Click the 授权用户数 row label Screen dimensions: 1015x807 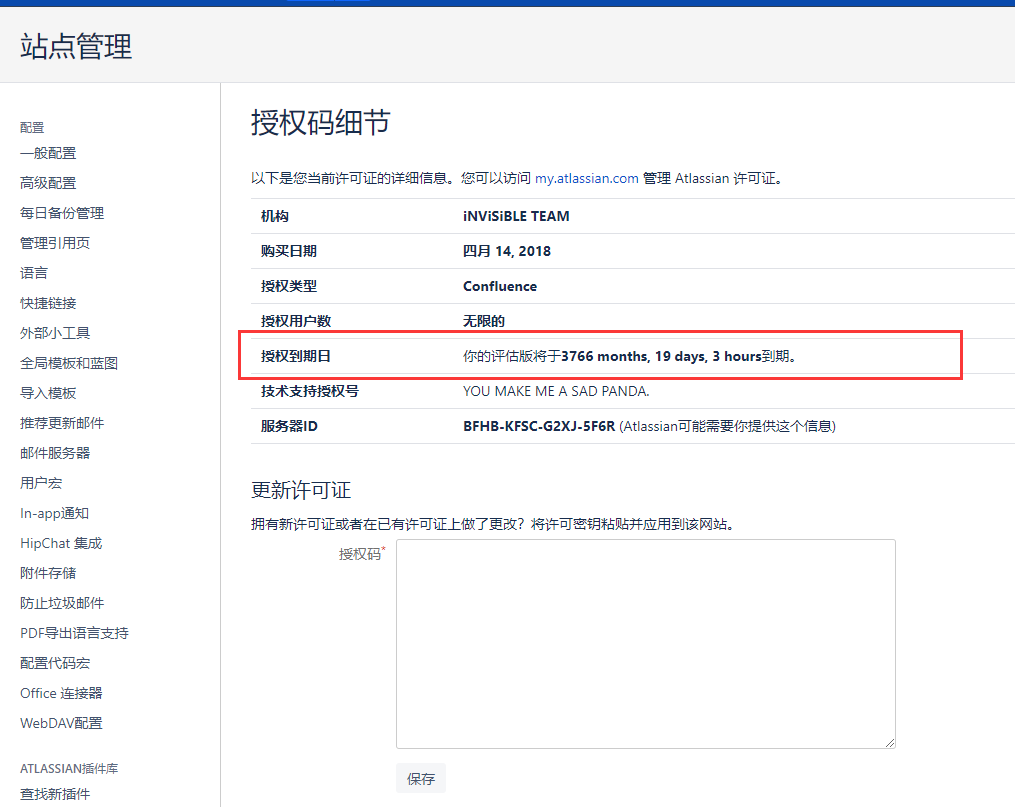[296, 321]
